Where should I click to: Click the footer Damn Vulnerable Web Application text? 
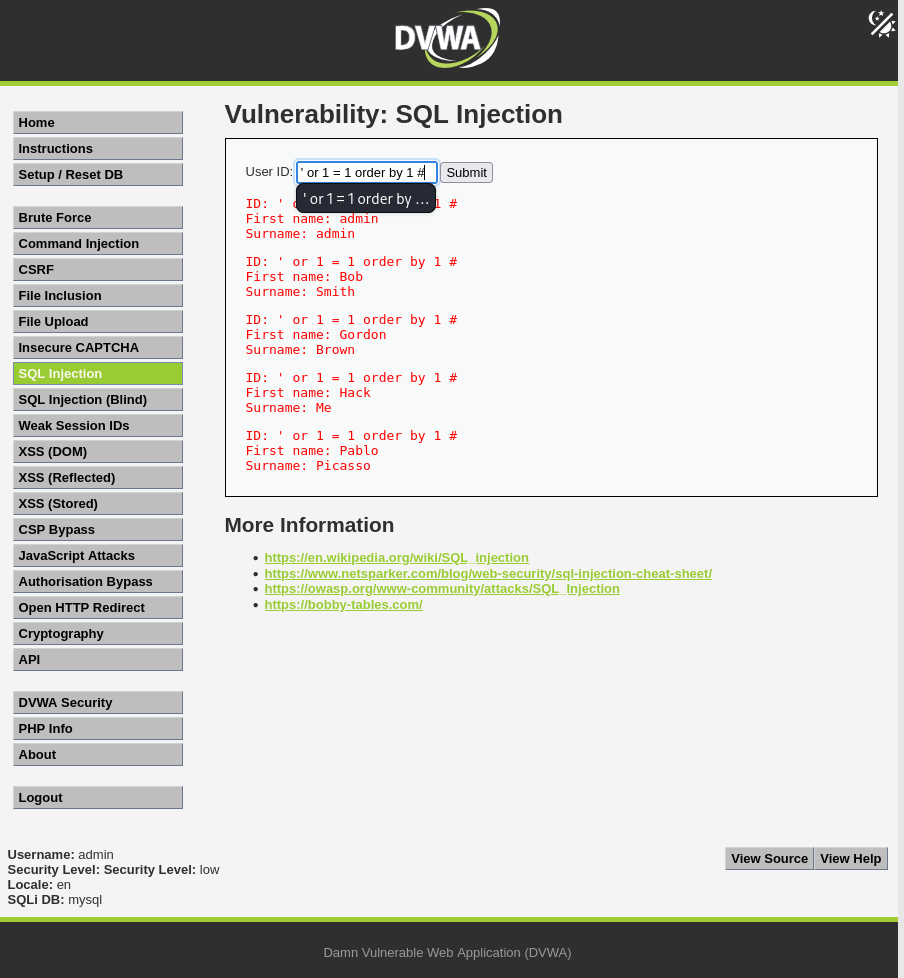point(447,952)
